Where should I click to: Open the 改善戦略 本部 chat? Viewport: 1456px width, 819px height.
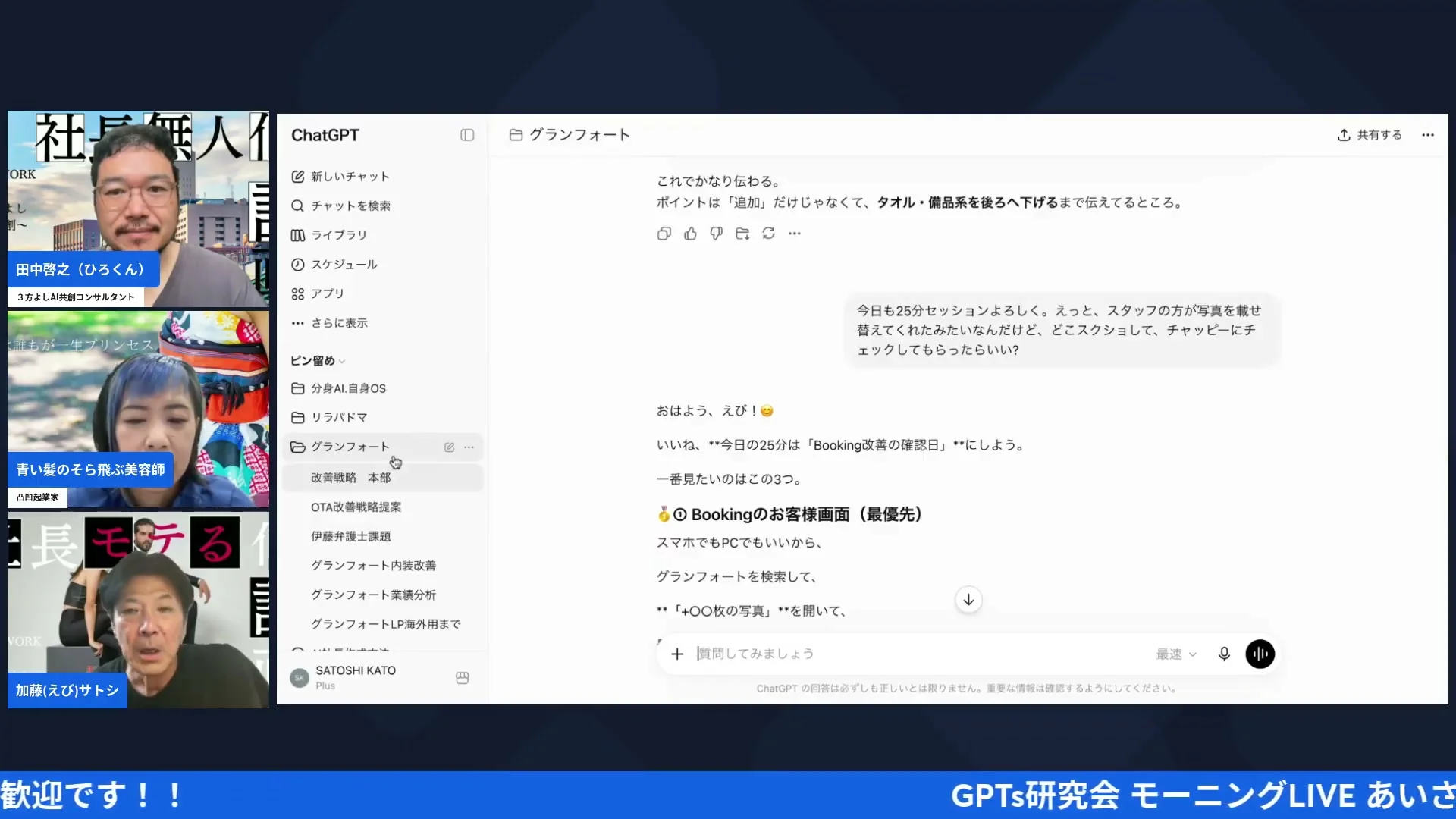[382, 478]
